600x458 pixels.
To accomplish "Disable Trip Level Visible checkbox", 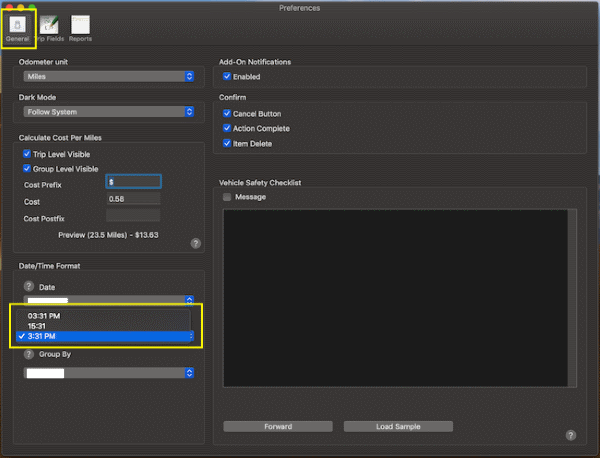I will (x=28, y=154).
